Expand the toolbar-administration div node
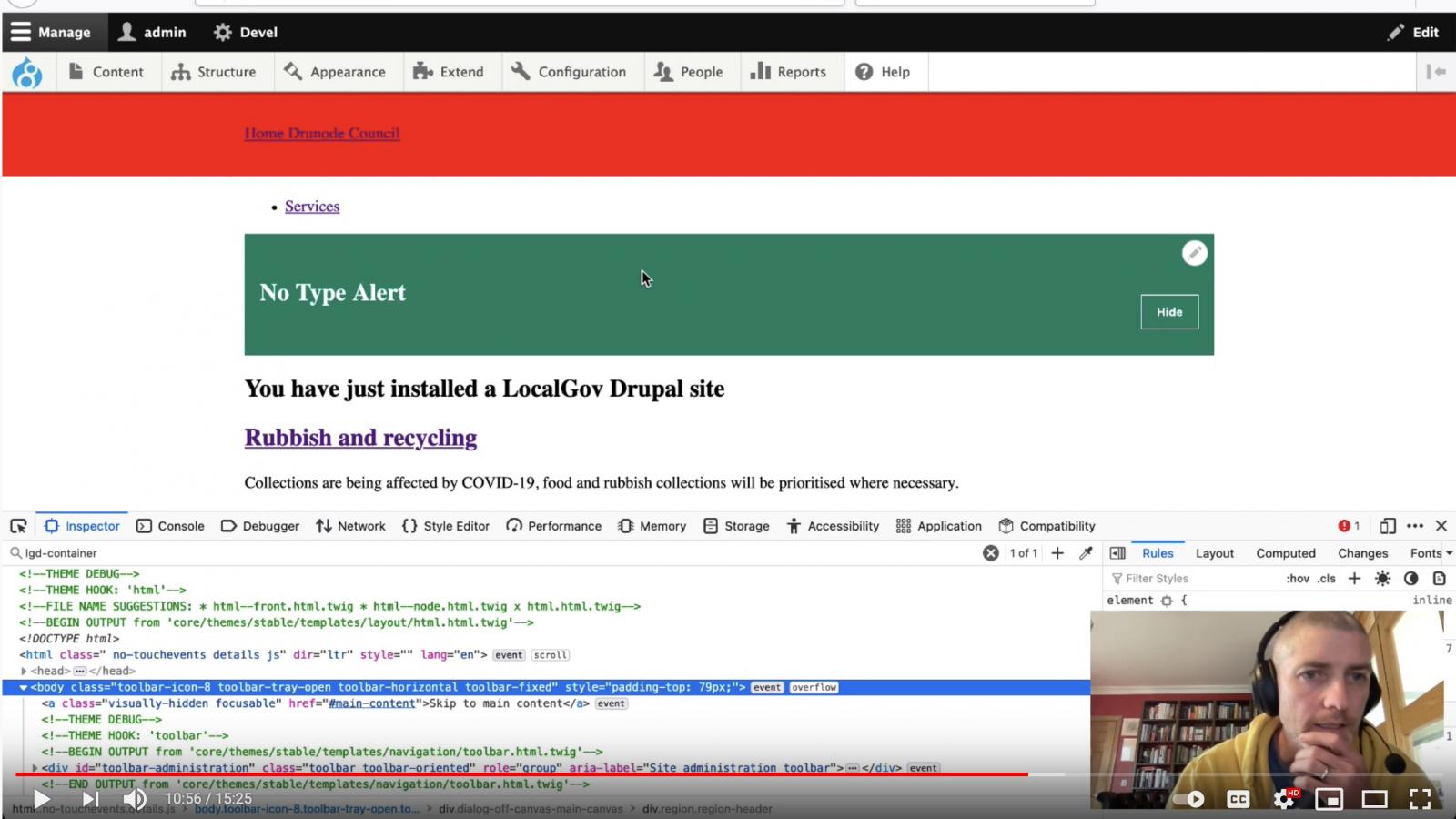The height and width of the screenshot is (819, 1456). (x=35, y=768)
